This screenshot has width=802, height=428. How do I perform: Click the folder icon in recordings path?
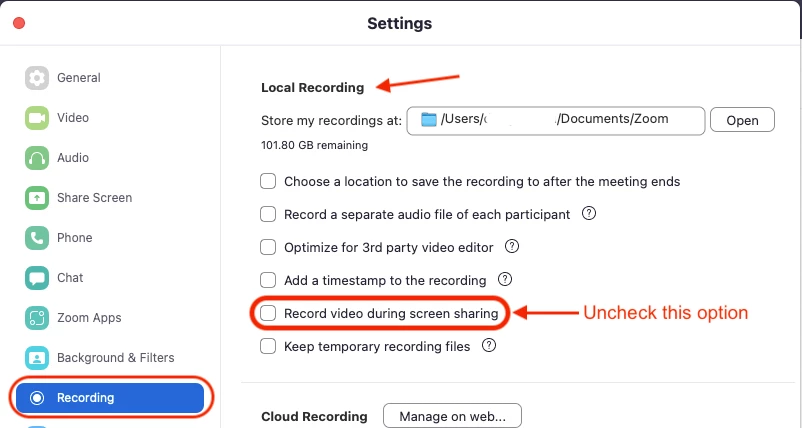(x=428, y=120)
